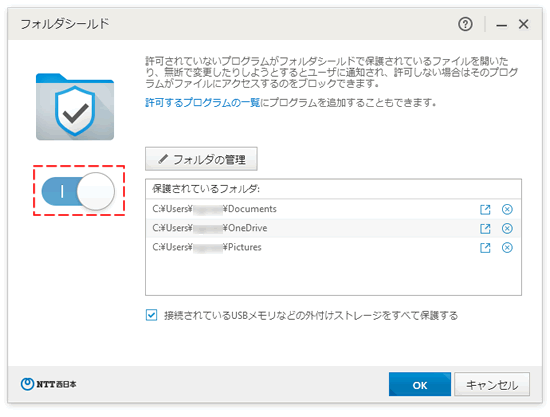The image size is (550, 417).
Task: Close the フォルダシールド dialog
Action: 523,24
